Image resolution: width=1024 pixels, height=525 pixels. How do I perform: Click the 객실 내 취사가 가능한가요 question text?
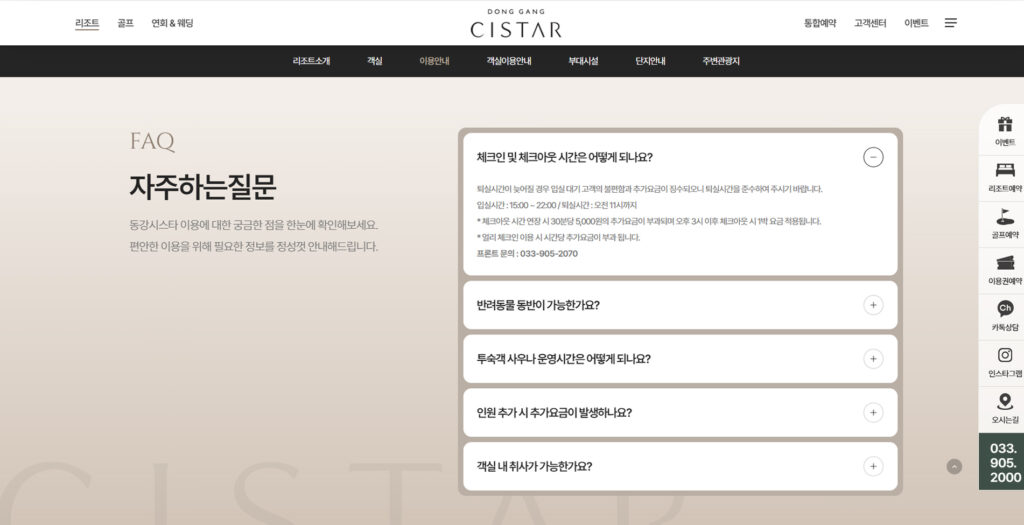[534, 466]
